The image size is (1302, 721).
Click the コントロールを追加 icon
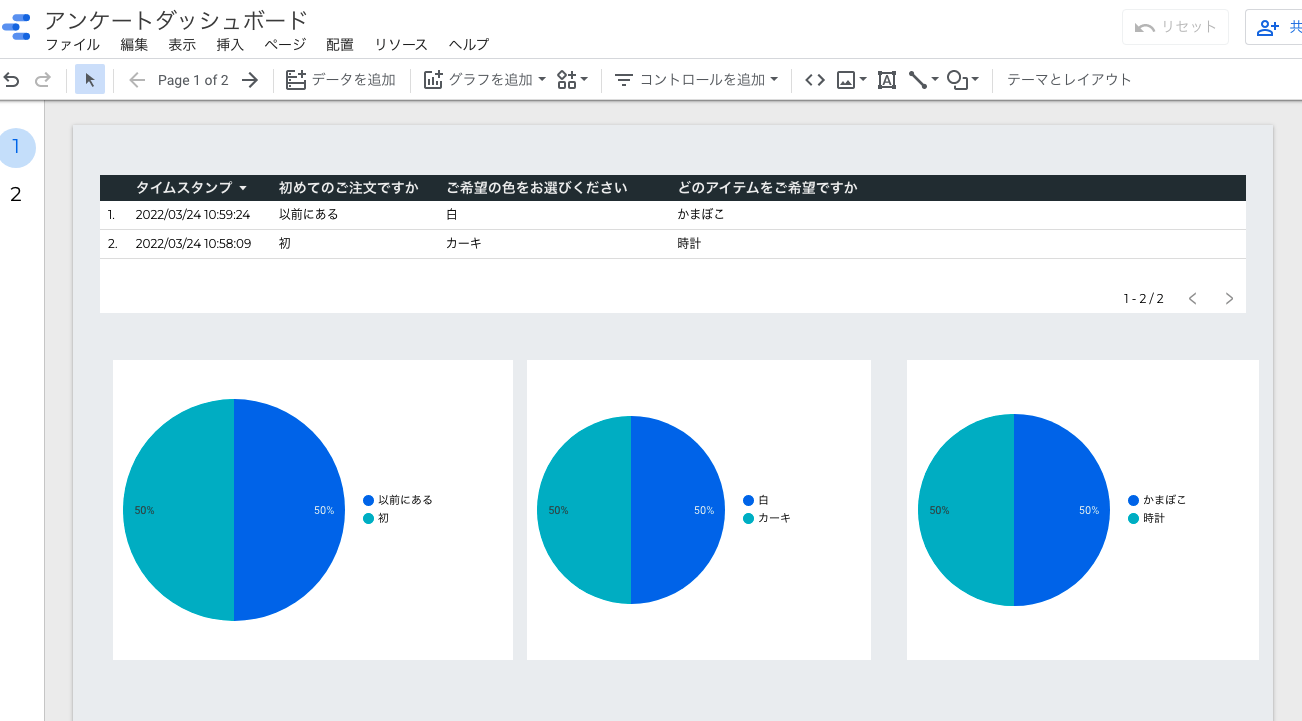[x=624, y=79]
